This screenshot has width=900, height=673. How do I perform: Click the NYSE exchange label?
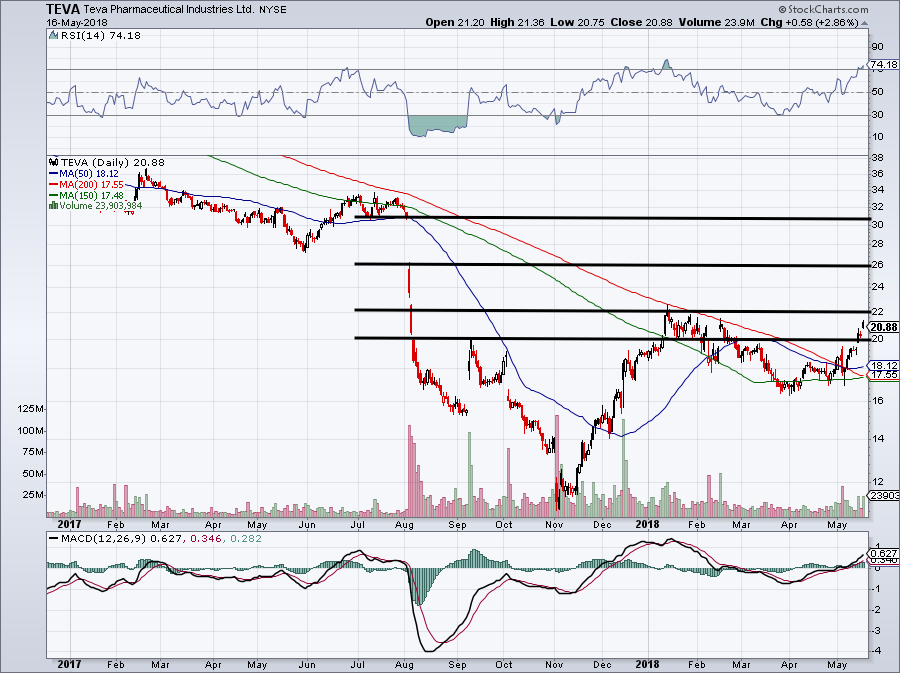click(x=273, y=10)
